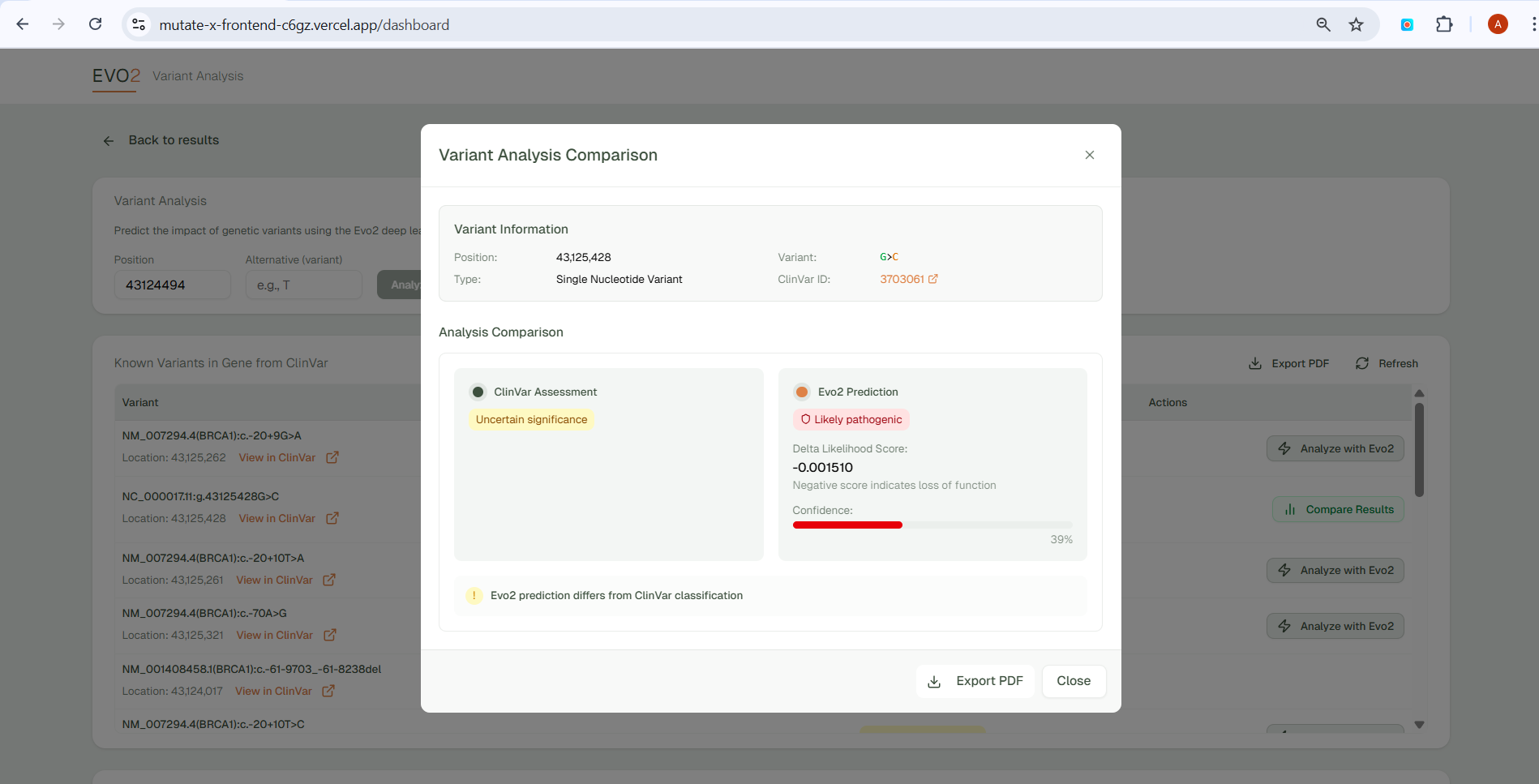
Task: Click external-link icon in c.-20+9G>A row
Action: click(332, 457)
